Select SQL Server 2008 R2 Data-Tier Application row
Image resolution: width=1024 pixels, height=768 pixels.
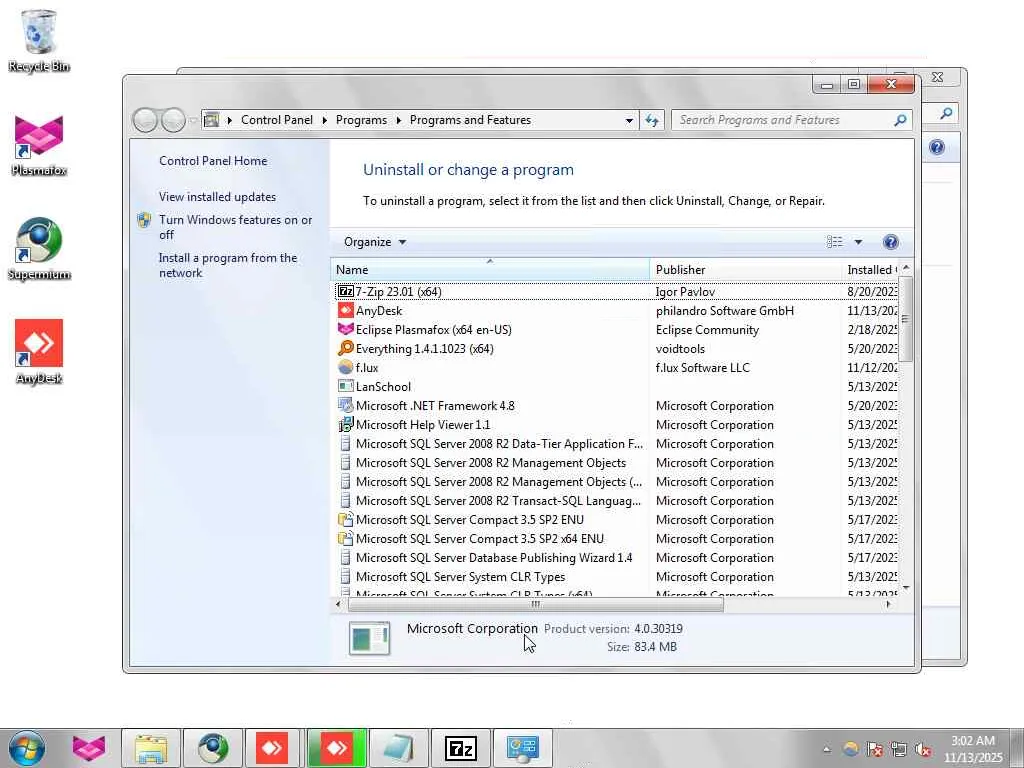click(x=615, y=444)
